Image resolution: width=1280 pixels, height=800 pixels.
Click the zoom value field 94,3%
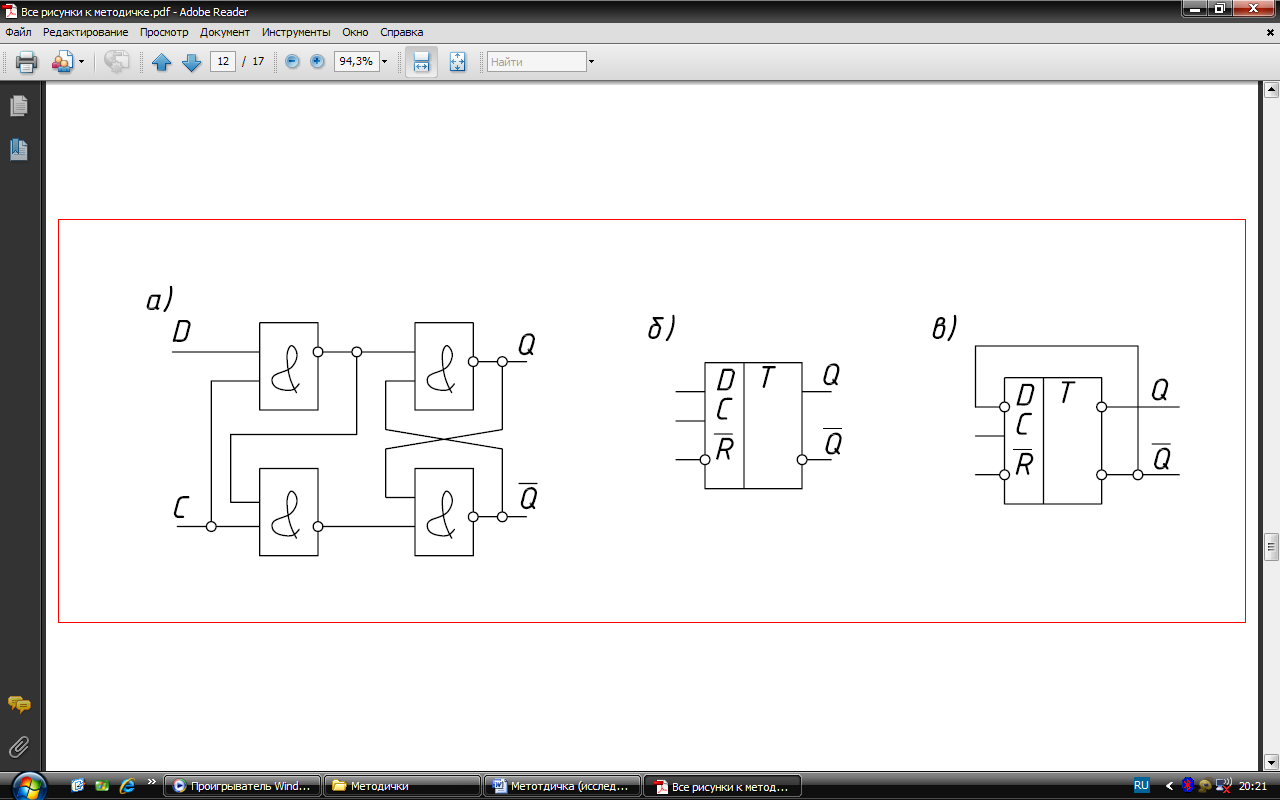click(x=355, y=61)
